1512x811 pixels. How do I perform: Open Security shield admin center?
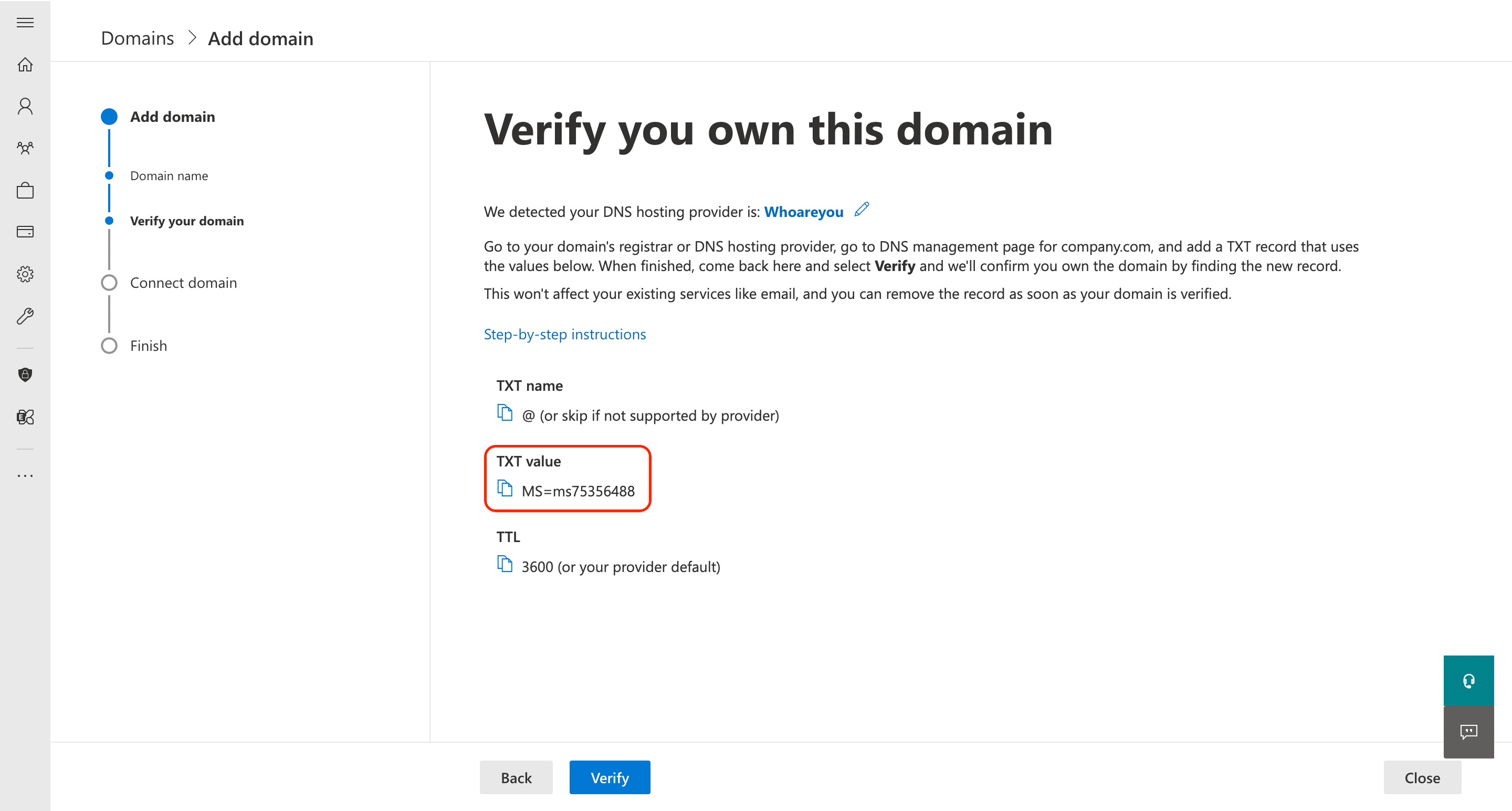[25, 375]
